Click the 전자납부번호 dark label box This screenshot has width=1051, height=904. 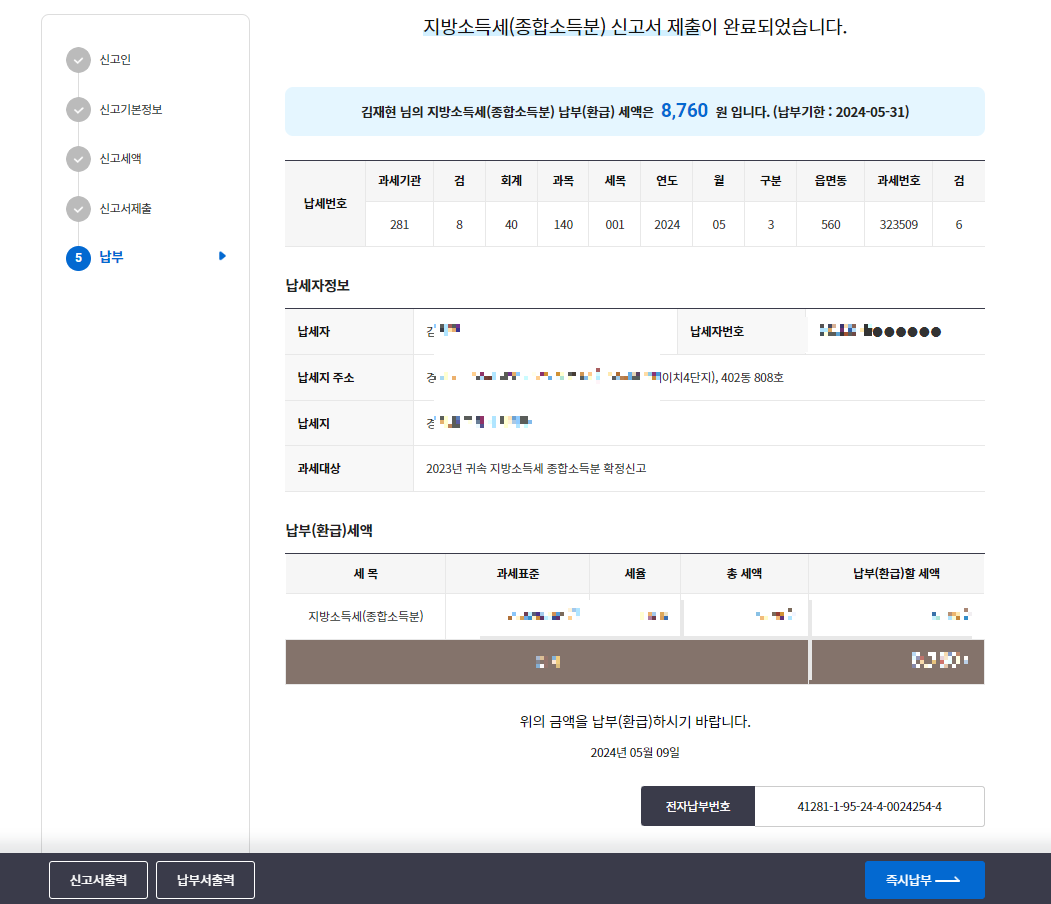(x=697, y=806)
